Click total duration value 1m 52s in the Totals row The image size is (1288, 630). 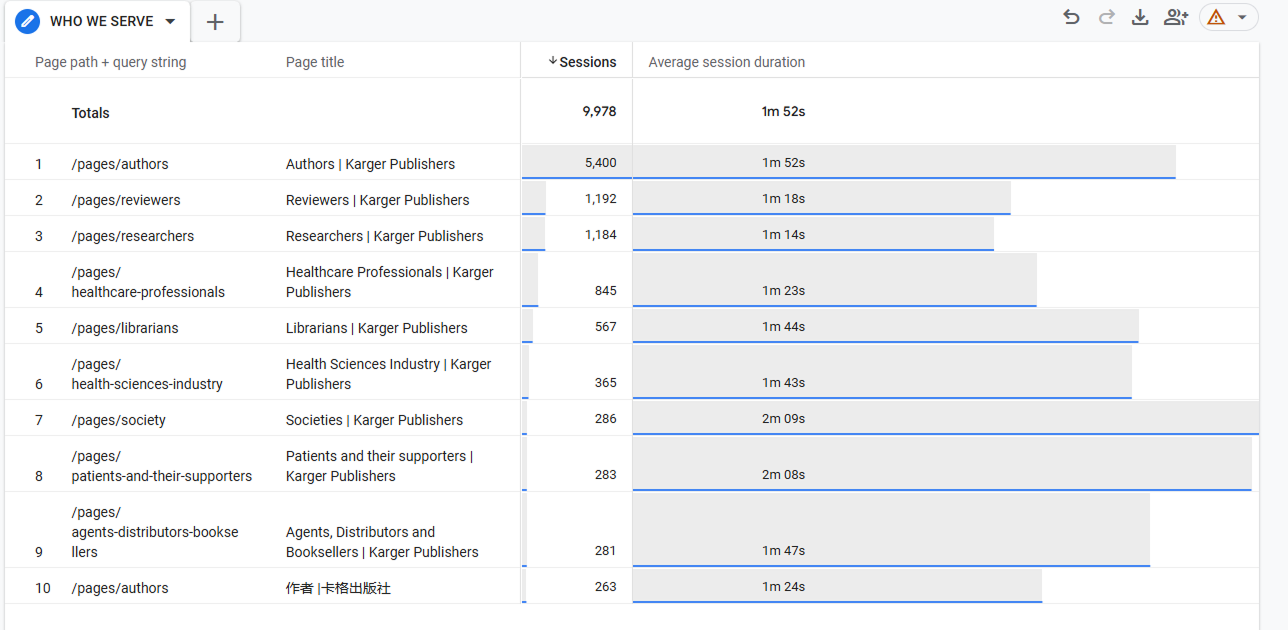(783, 111)
